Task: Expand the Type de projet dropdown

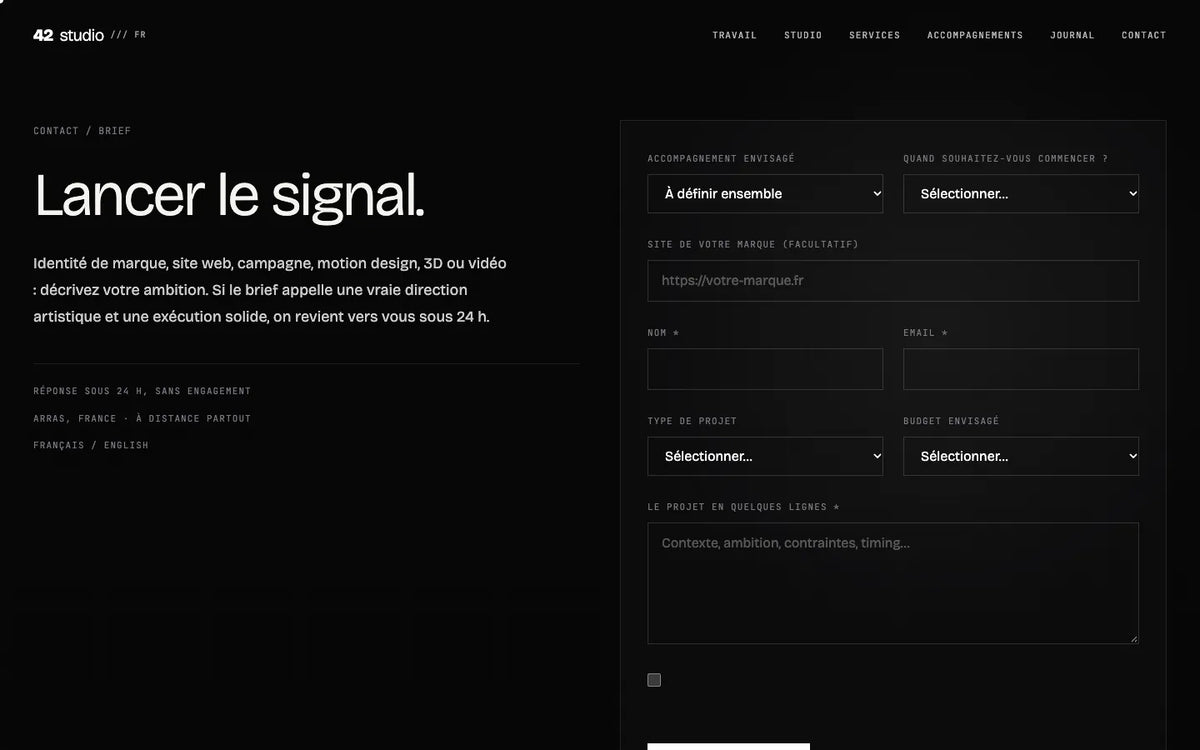Action: tap(765, 456)
